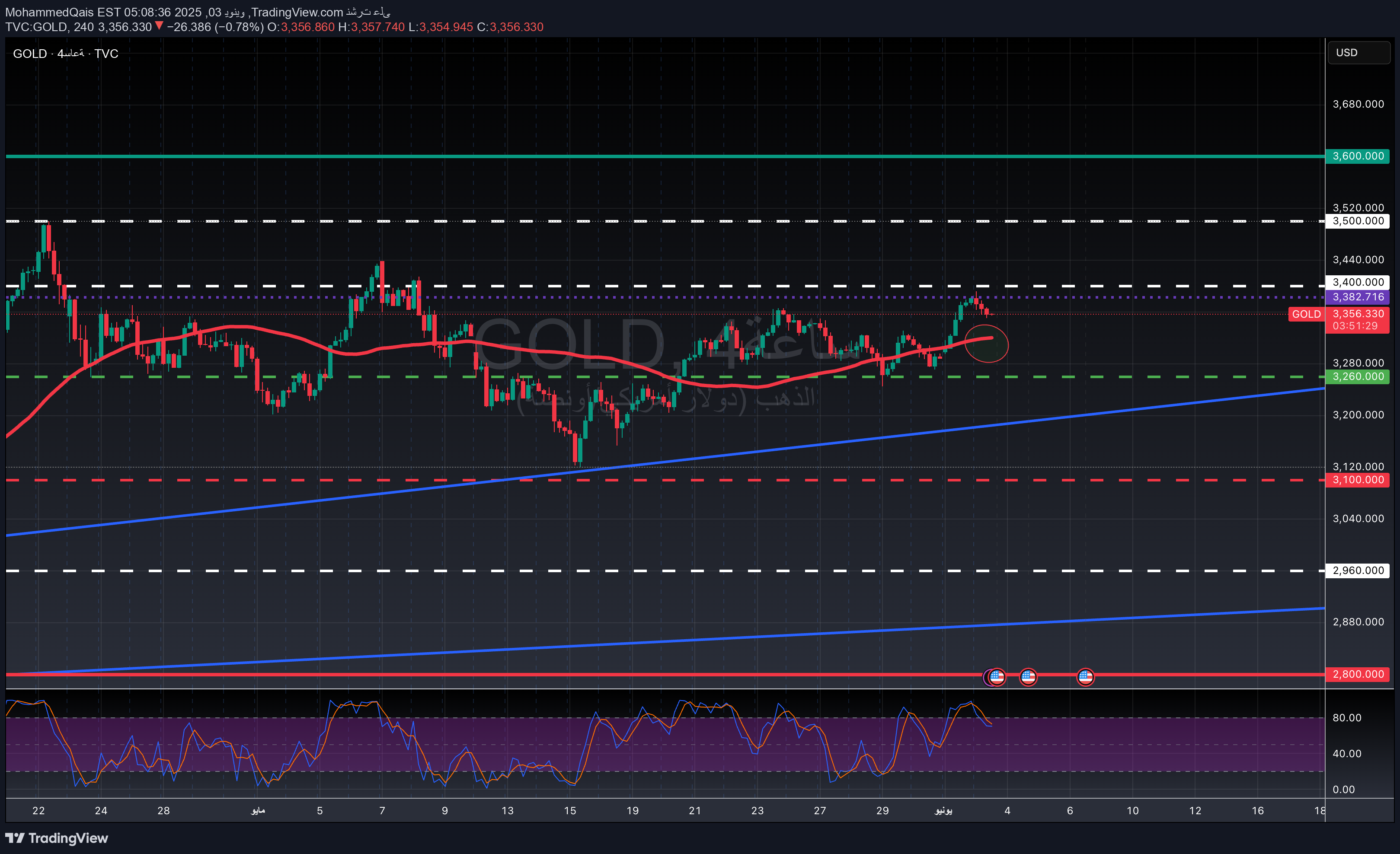Open the US economic event icon just before date 4
The height and width of the screenshot is (854, 1400).
point(997,677)
